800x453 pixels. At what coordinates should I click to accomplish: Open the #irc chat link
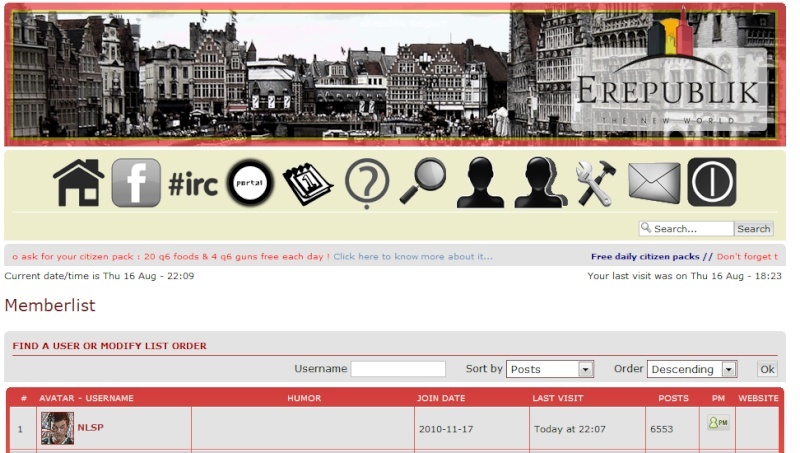tap(193, 184)
